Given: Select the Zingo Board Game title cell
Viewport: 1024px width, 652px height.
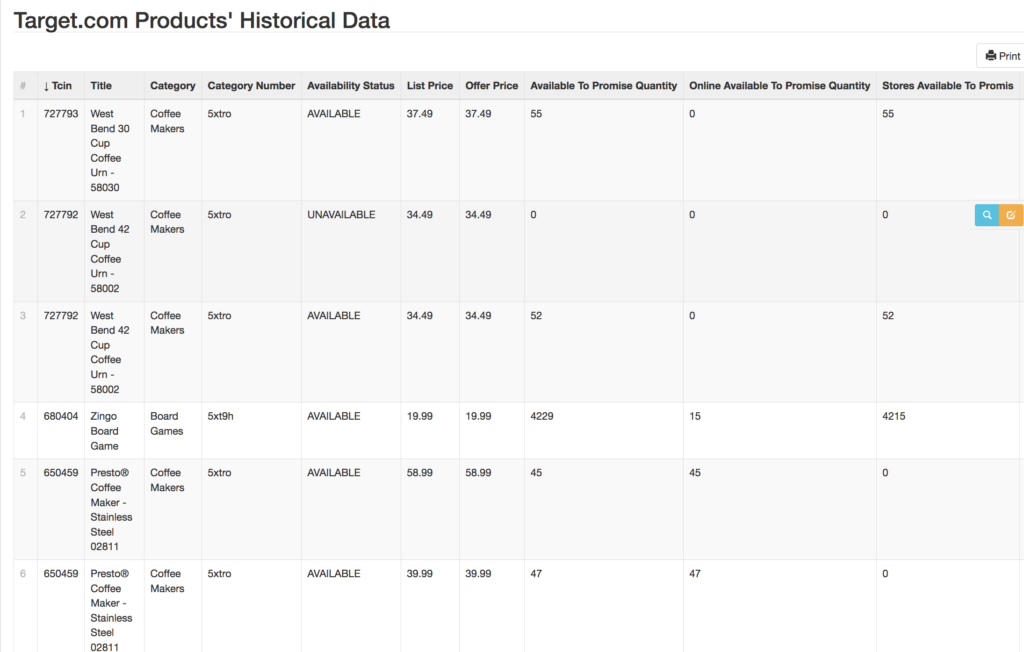Looking at the screenshot, I should point(105,431).
